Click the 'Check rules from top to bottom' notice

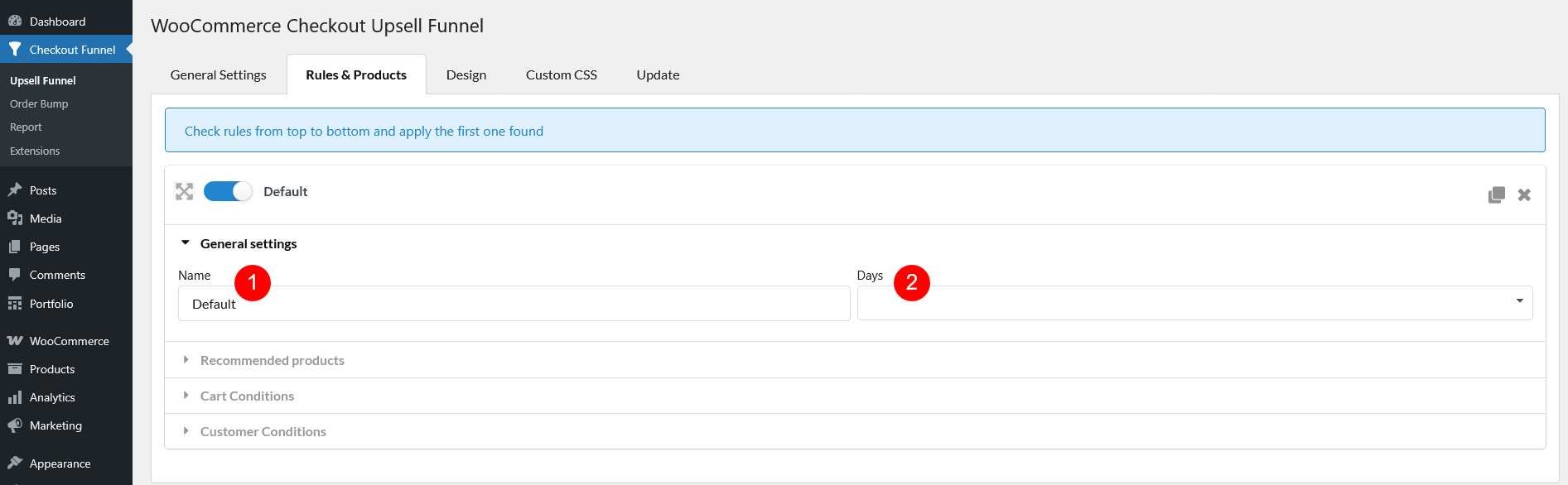[855, 130]
